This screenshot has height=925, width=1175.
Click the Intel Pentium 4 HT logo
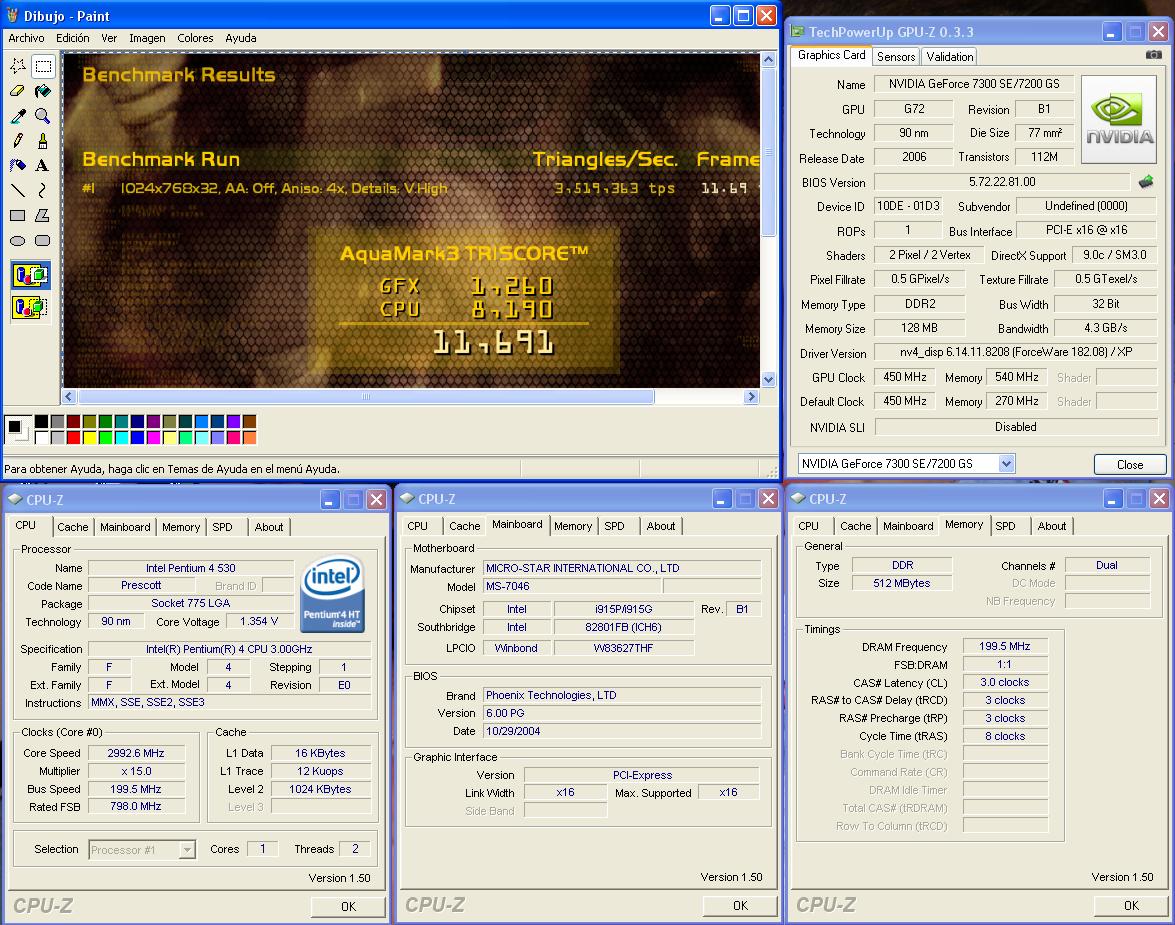[333, 594]
